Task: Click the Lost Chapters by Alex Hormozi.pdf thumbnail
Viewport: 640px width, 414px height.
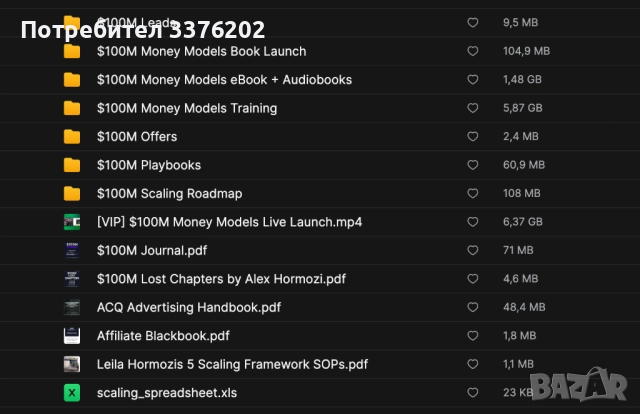Action: (72, 279)
